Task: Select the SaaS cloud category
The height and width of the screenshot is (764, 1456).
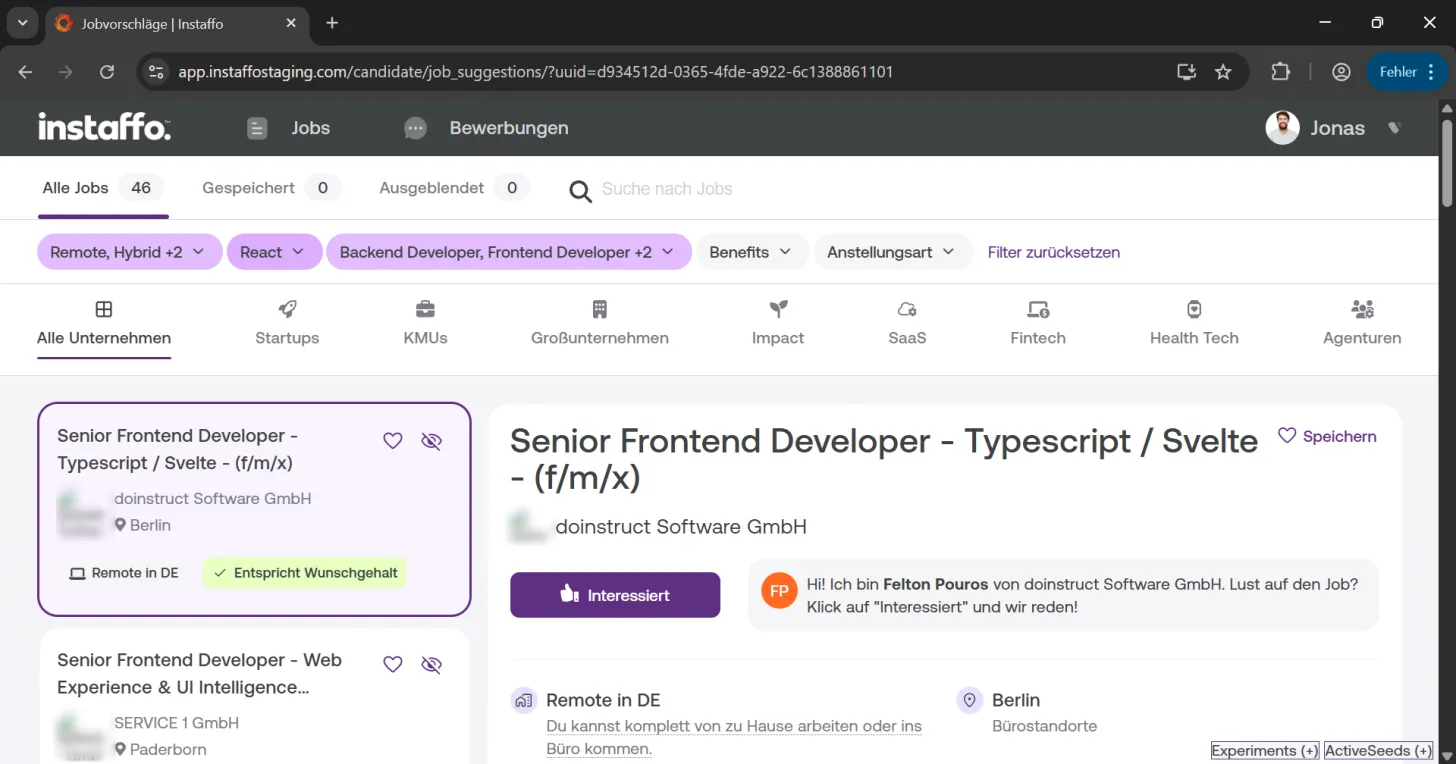Action: 907,323
